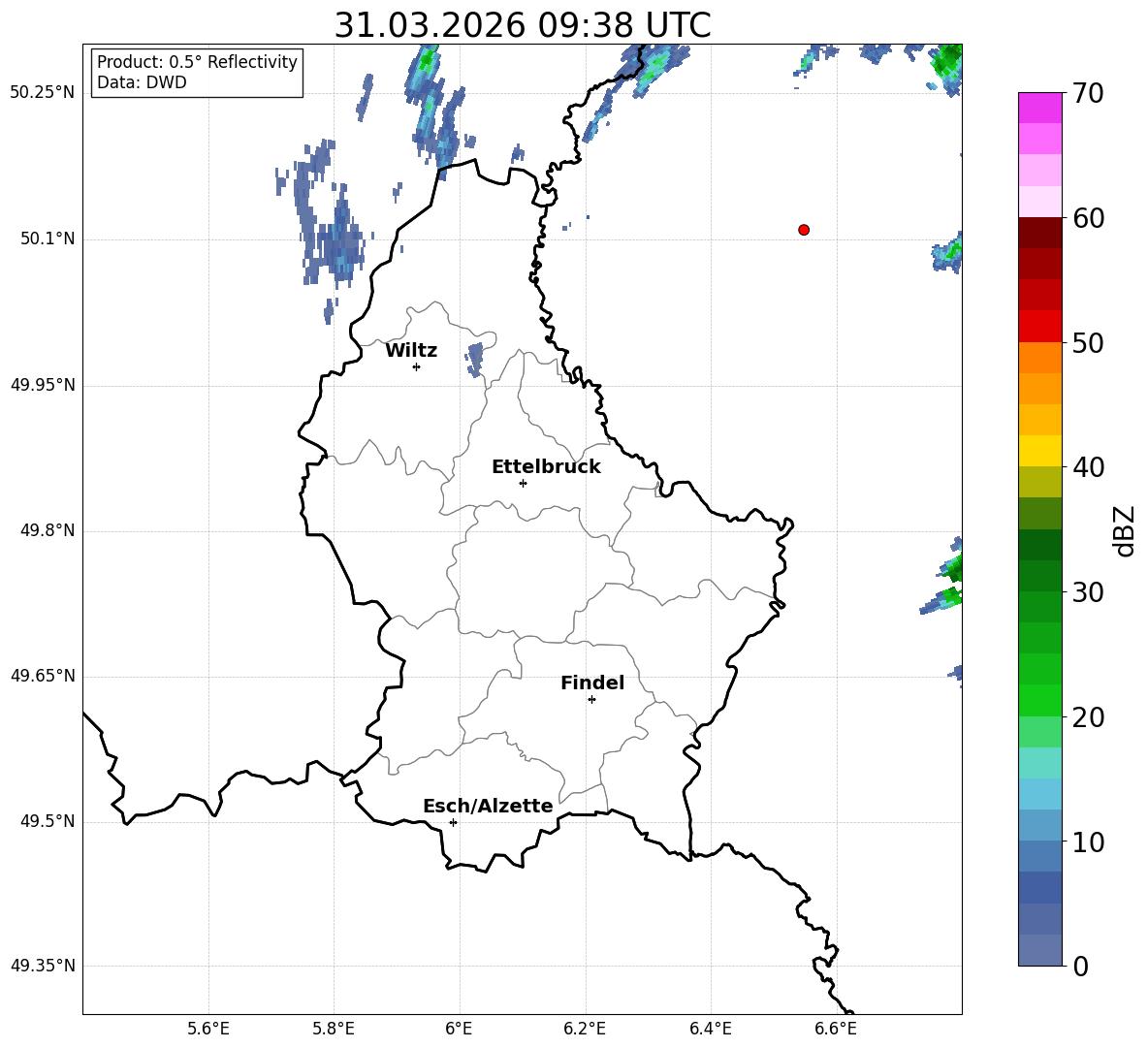This screenshot has height=1048, width=1148.
Task: Click the latitude label 50.1°N
Action: [48, 239]
